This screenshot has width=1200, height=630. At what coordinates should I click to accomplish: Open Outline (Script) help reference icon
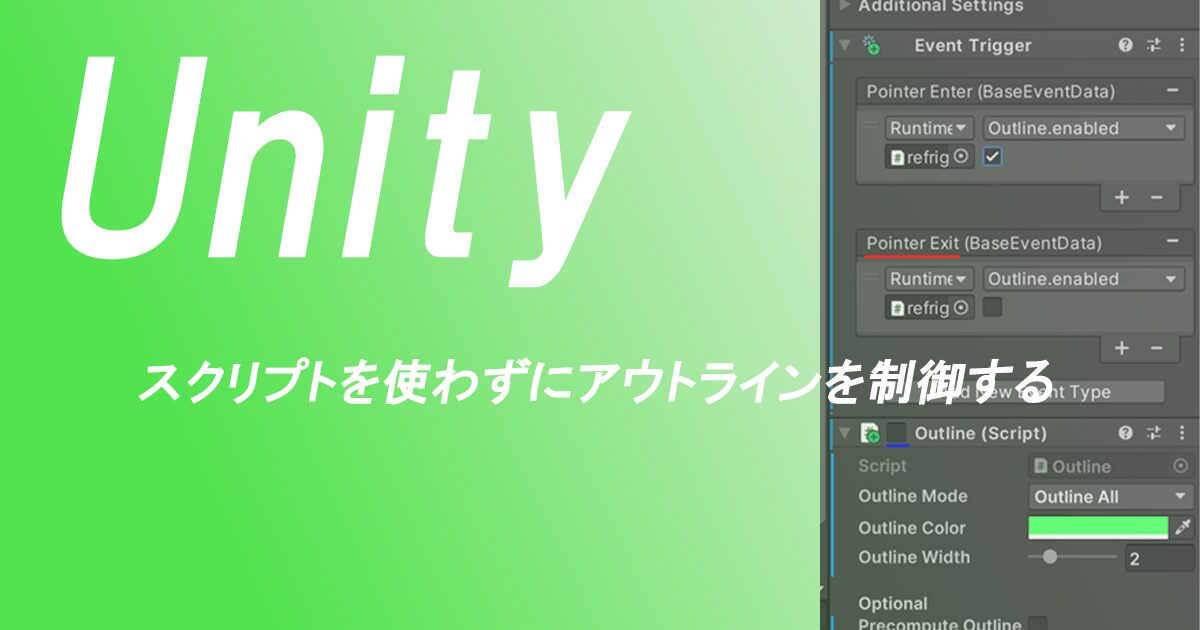coord(1126,433)
